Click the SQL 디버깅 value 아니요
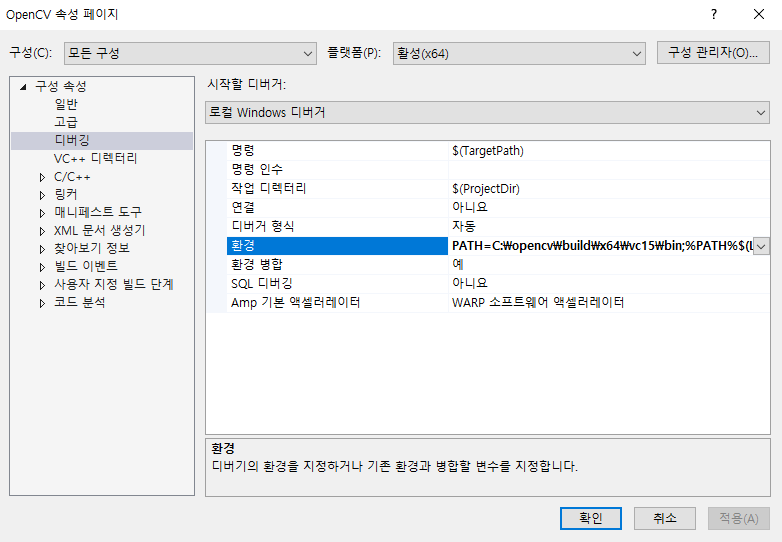782x542 pixels. [x=608, y=283]
